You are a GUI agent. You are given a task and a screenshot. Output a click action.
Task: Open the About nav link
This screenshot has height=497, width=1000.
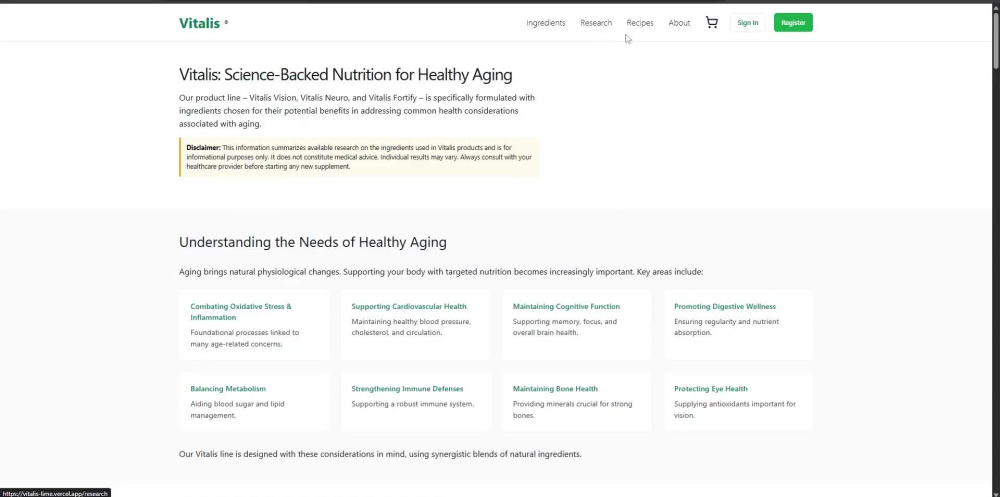tap(679, 23)
